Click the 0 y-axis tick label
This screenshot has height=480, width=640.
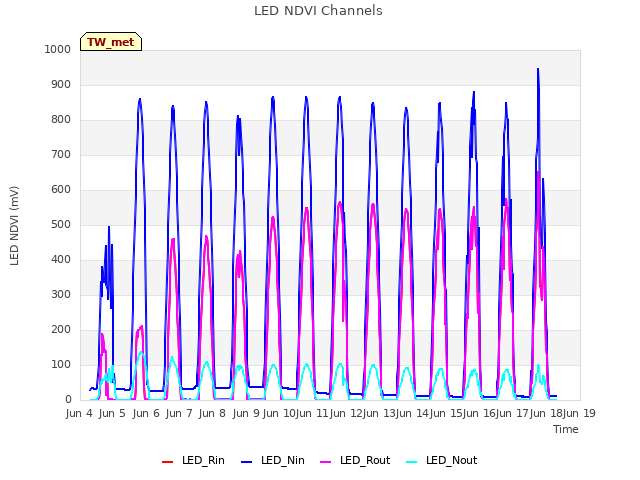(68, 400)
